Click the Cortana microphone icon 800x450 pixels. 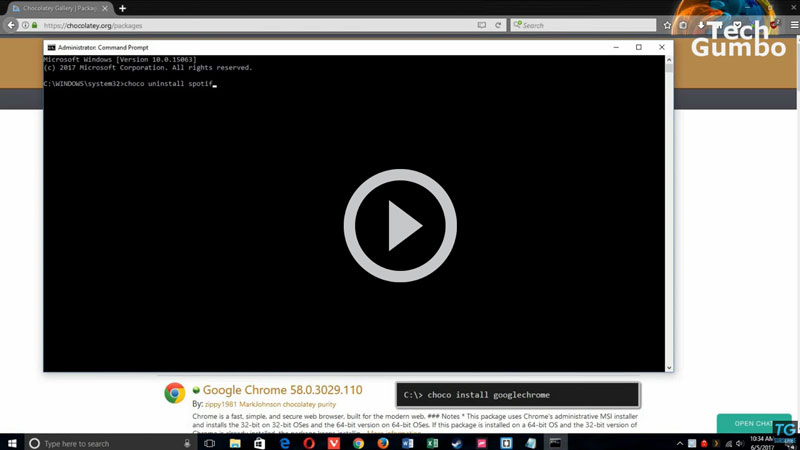pos(187,443)
